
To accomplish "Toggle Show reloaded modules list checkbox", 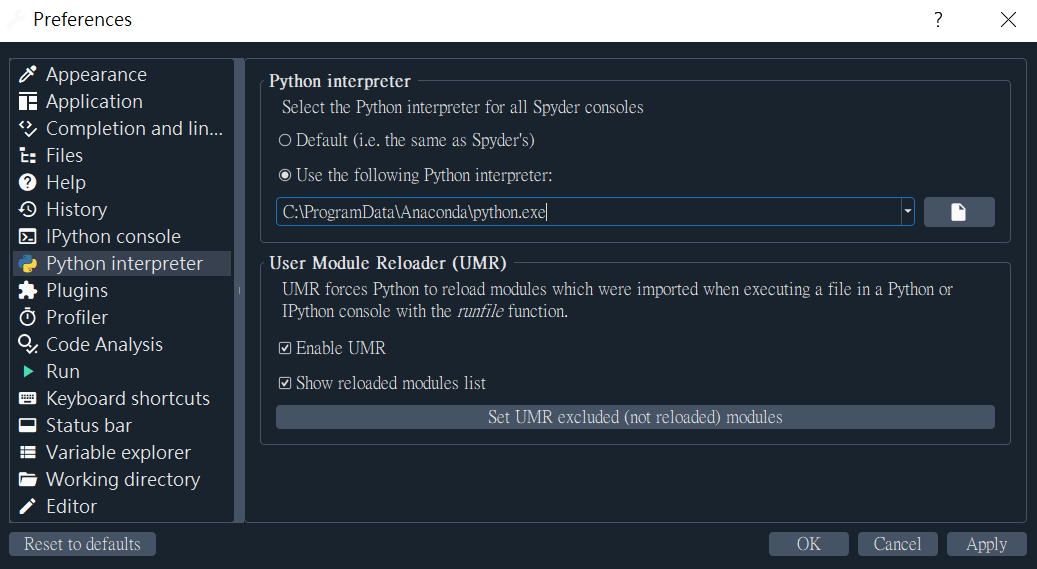I will [285, 384].
